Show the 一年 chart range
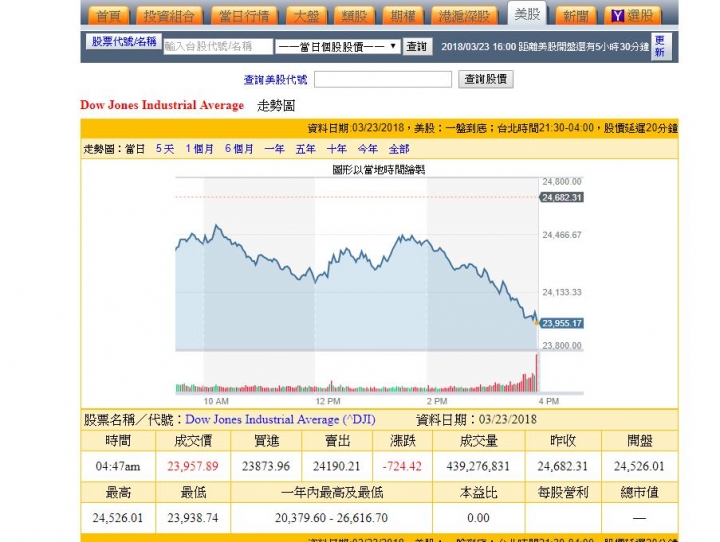The image size is (720, 542). (x=274, y=149)
